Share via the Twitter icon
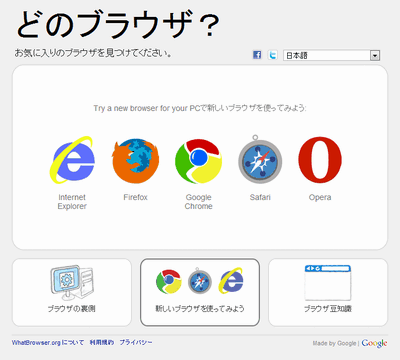This screenshot has width=400, height=360. coord(273,55)
